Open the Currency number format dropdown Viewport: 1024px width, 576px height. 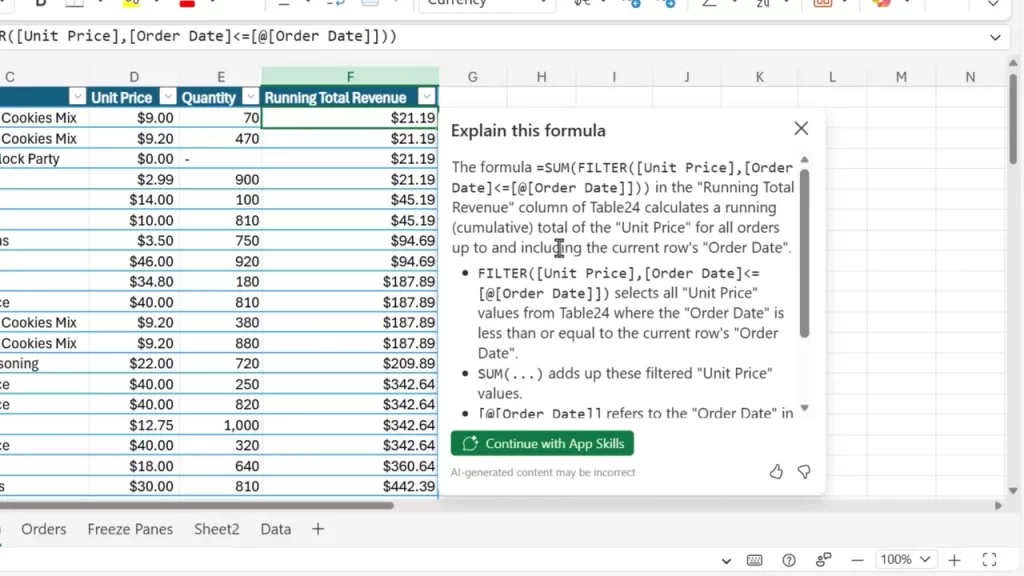coord(487,3)
